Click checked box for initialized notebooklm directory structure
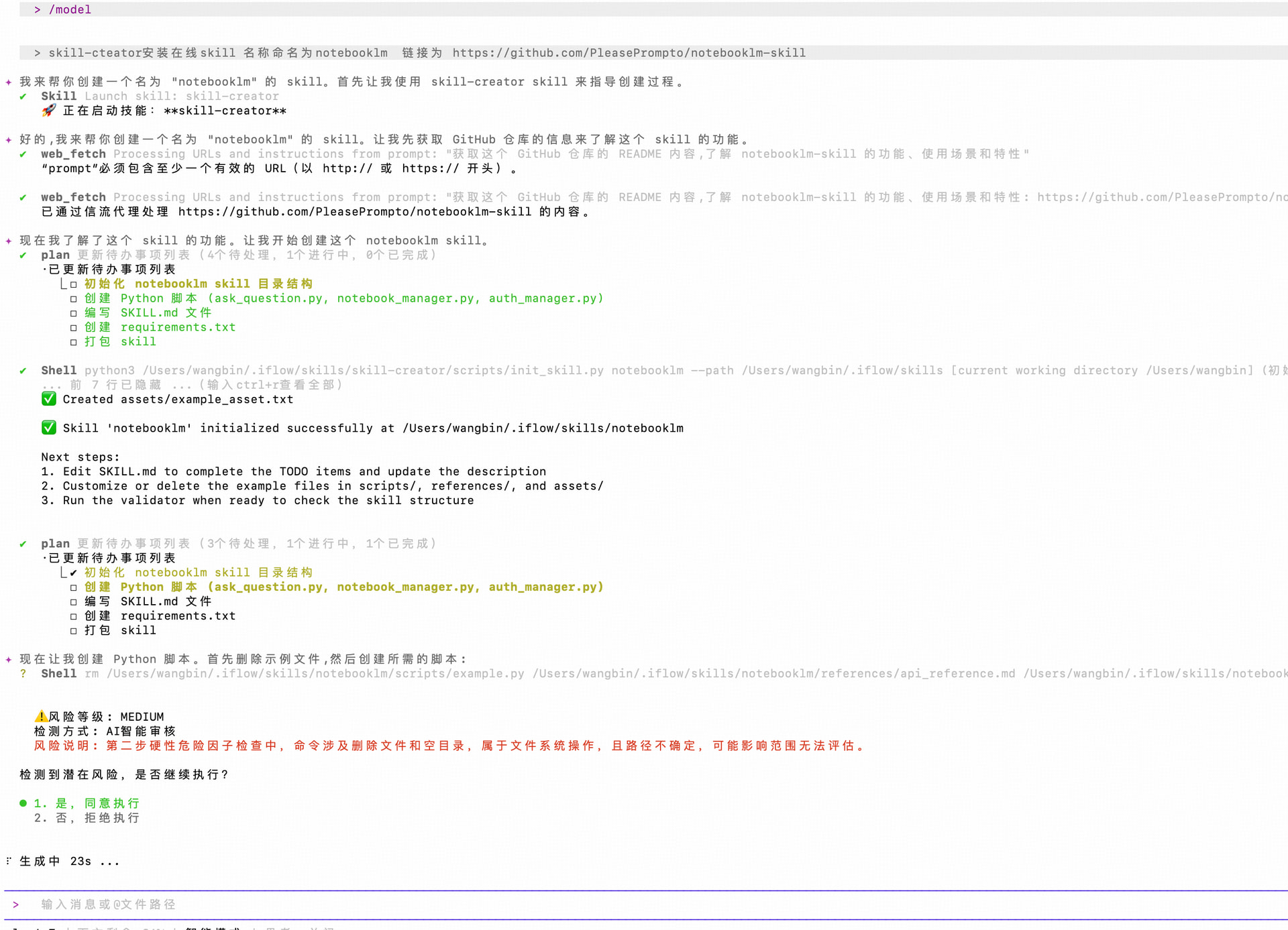Screen dimensions: 1288x930 [74, 573]
